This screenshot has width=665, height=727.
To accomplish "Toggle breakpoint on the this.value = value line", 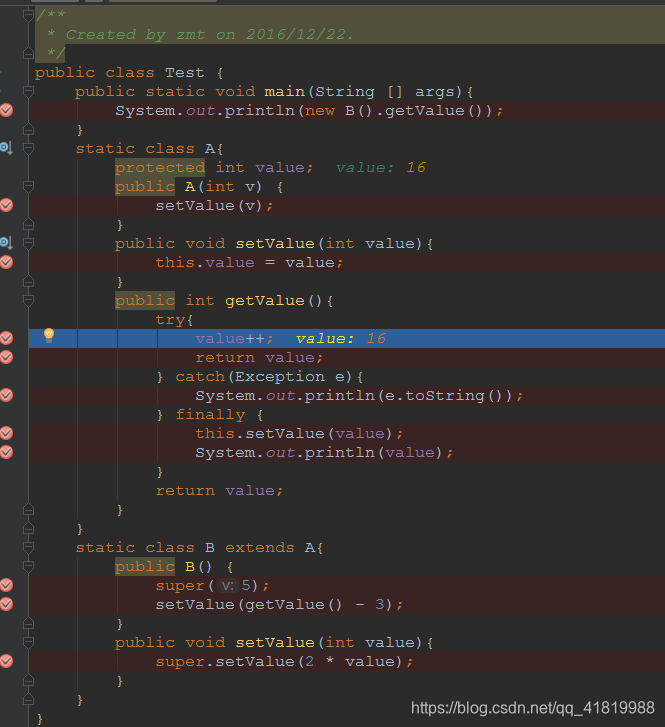I will pos(6,262).
